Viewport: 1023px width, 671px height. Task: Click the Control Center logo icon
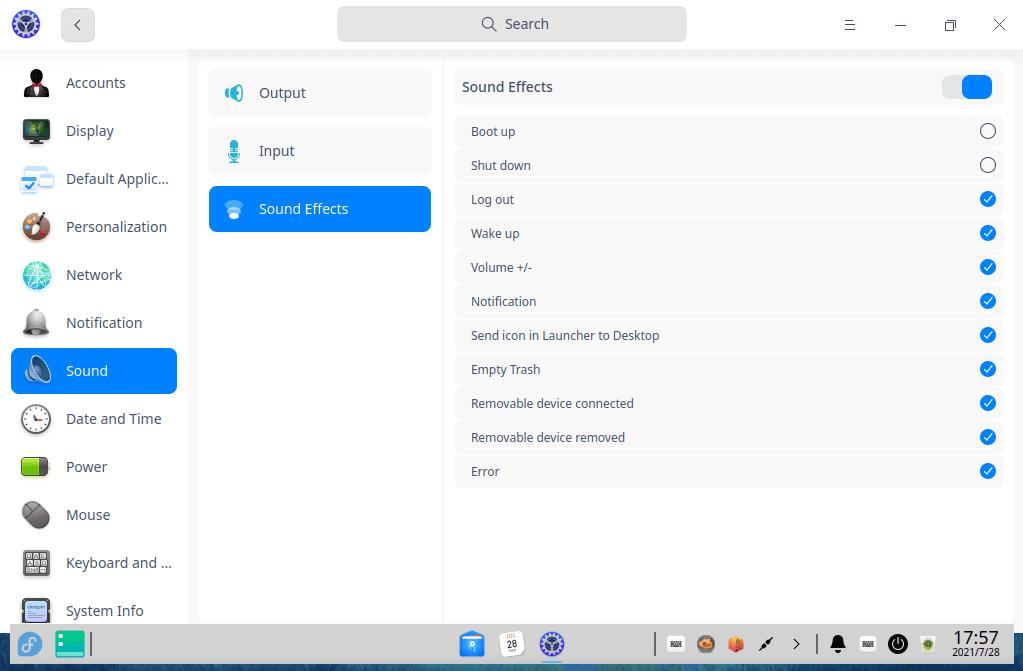(x=26, y=24)
